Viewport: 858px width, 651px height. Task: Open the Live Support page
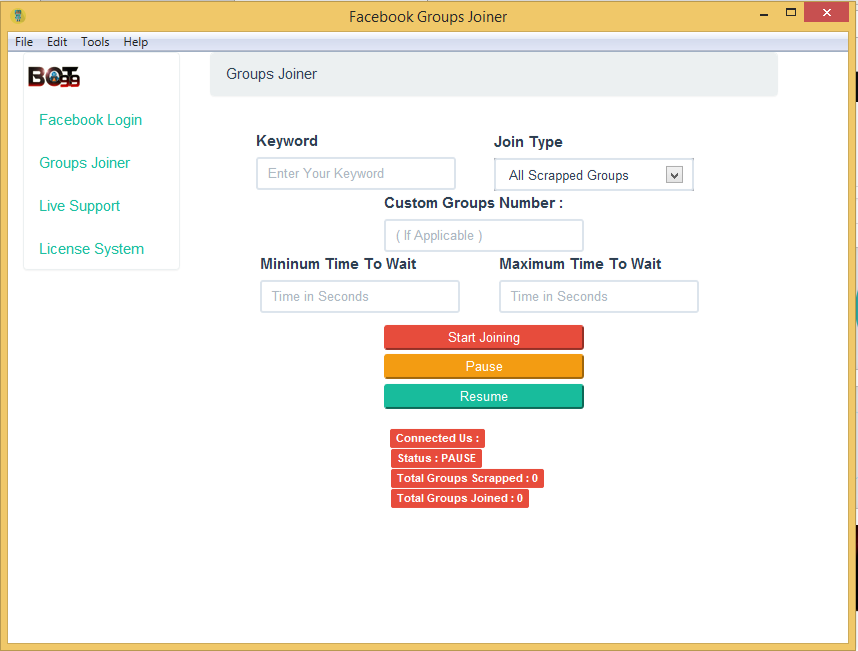[79, 205]
